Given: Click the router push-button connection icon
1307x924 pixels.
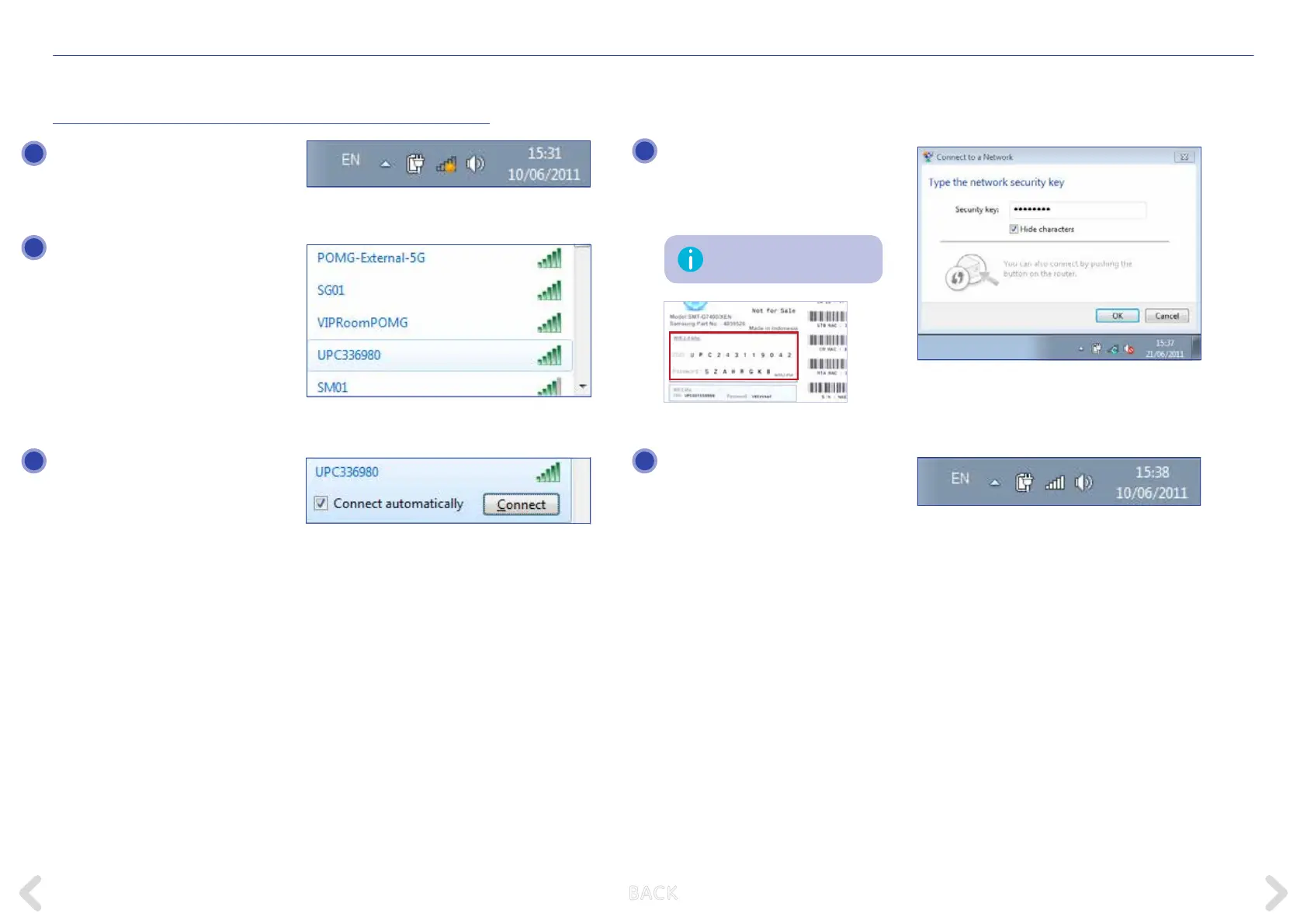Looking at the screenshot, I should 970,272.
